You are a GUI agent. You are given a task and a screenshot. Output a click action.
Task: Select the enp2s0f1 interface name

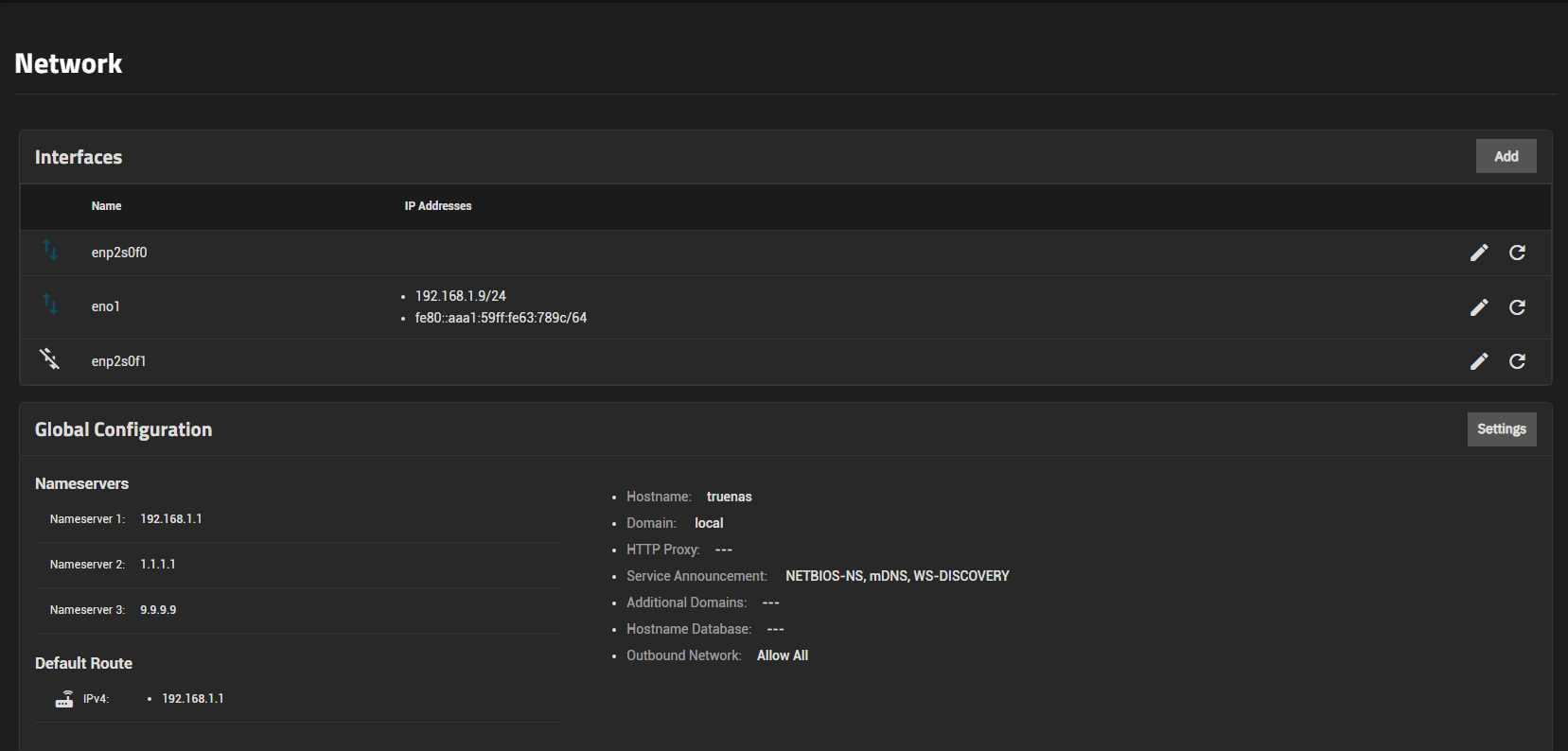[119, 361]
